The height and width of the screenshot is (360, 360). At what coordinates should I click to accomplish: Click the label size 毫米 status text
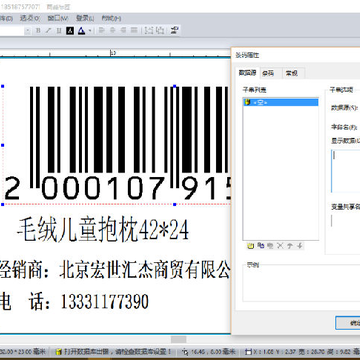pyautogui.click(x=22, y=351)
